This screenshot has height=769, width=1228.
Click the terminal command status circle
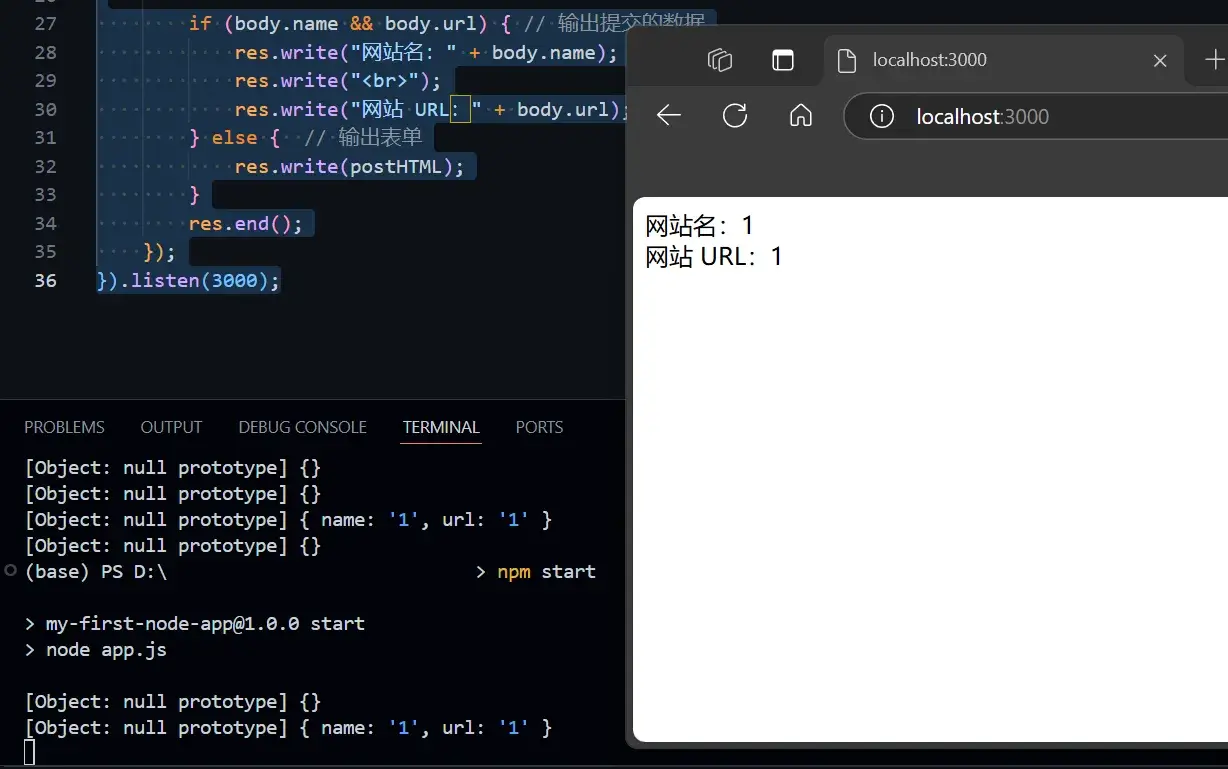(10, 571)
